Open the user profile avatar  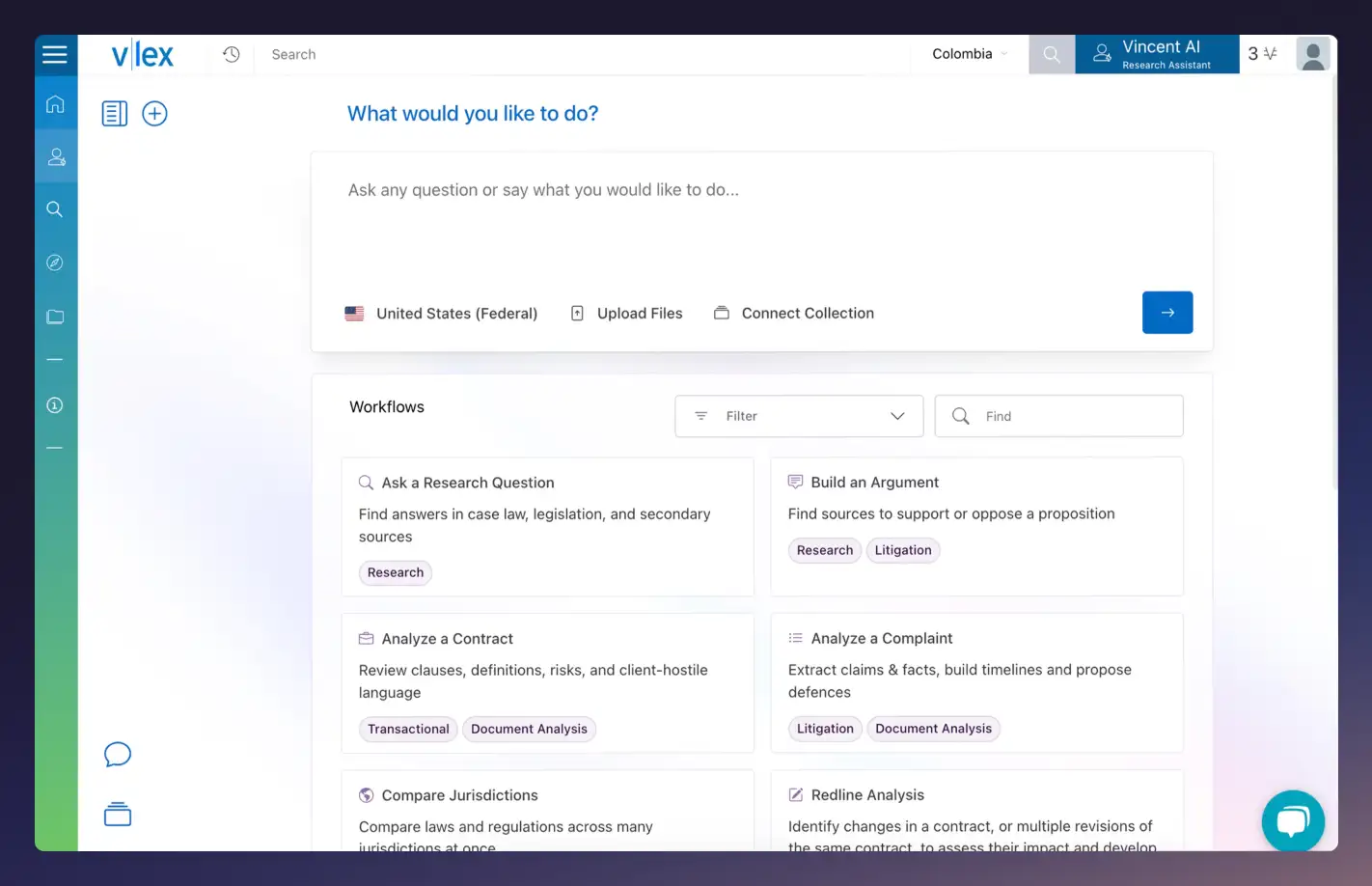click(x=1313, y=54)
